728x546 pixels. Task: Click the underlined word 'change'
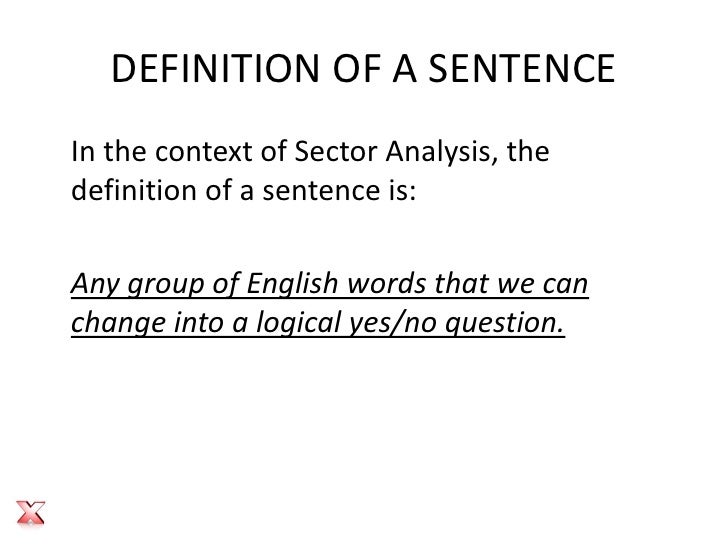118,323
